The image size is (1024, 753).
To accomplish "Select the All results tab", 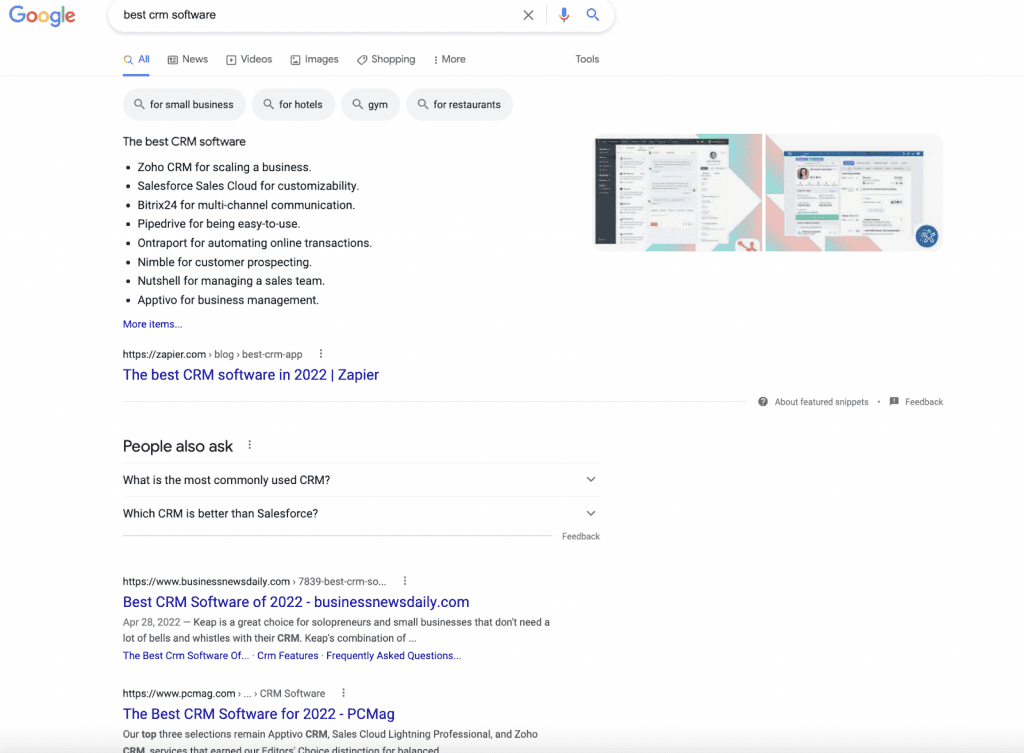I will point(136,59).
